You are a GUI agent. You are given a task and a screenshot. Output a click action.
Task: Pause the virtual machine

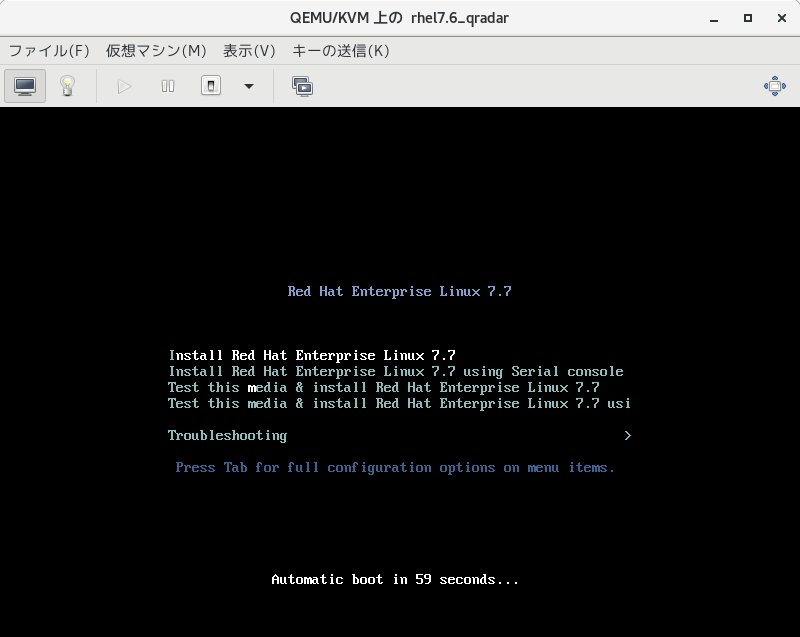168,86
